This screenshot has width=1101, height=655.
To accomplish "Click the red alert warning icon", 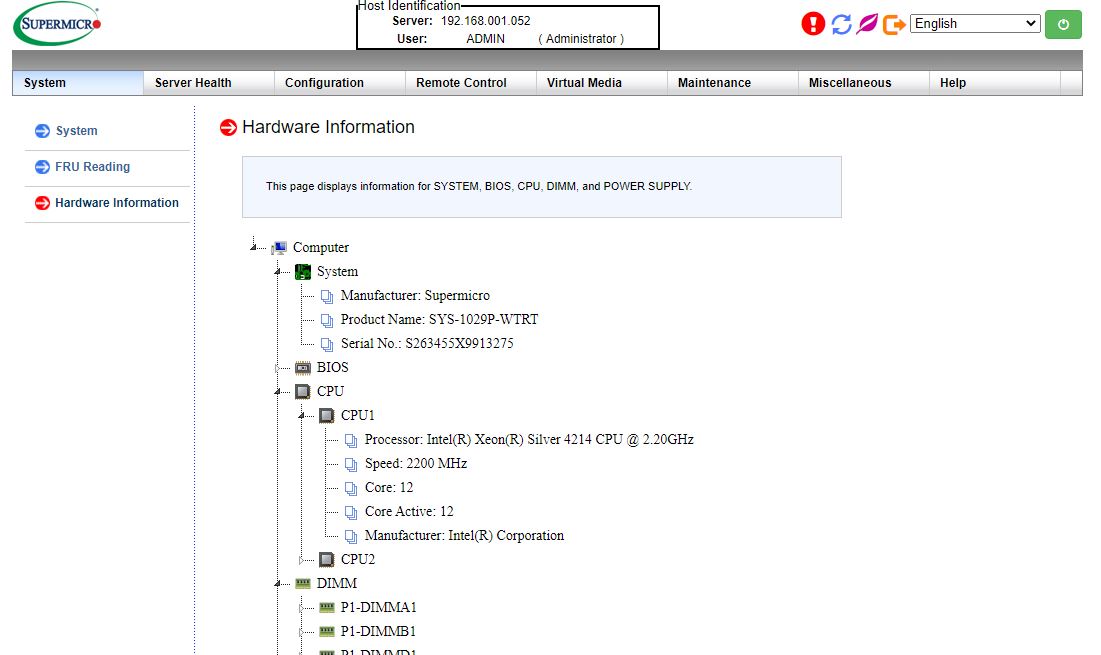I will pos(812,24).
